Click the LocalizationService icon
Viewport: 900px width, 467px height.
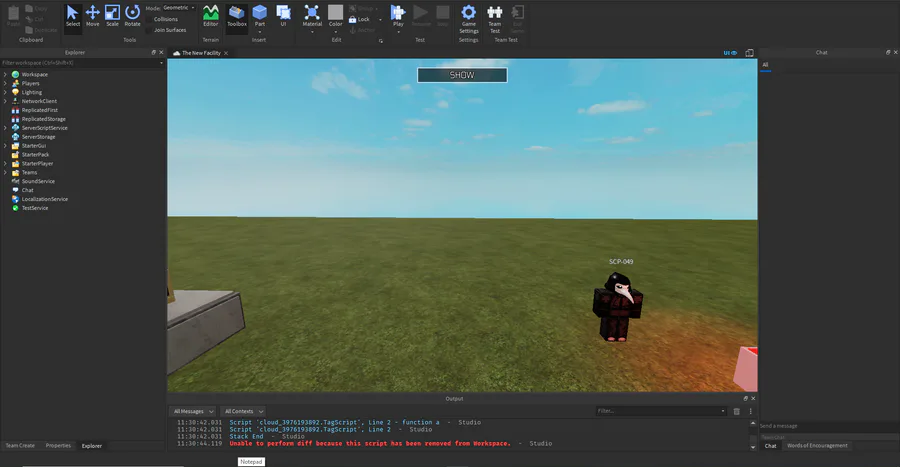[15, 199]
